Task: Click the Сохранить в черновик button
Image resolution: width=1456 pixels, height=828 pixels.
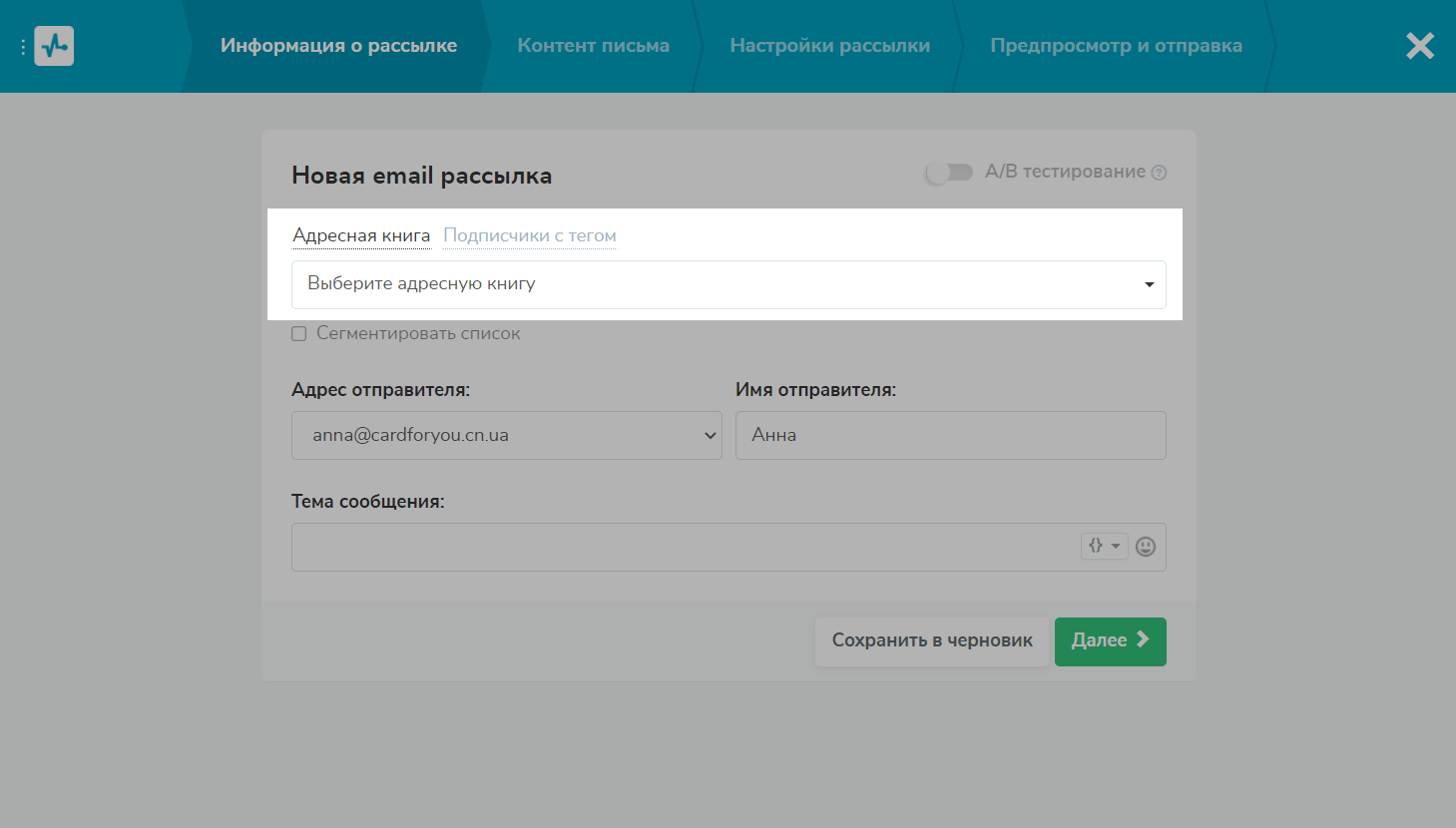Action: 932,641
